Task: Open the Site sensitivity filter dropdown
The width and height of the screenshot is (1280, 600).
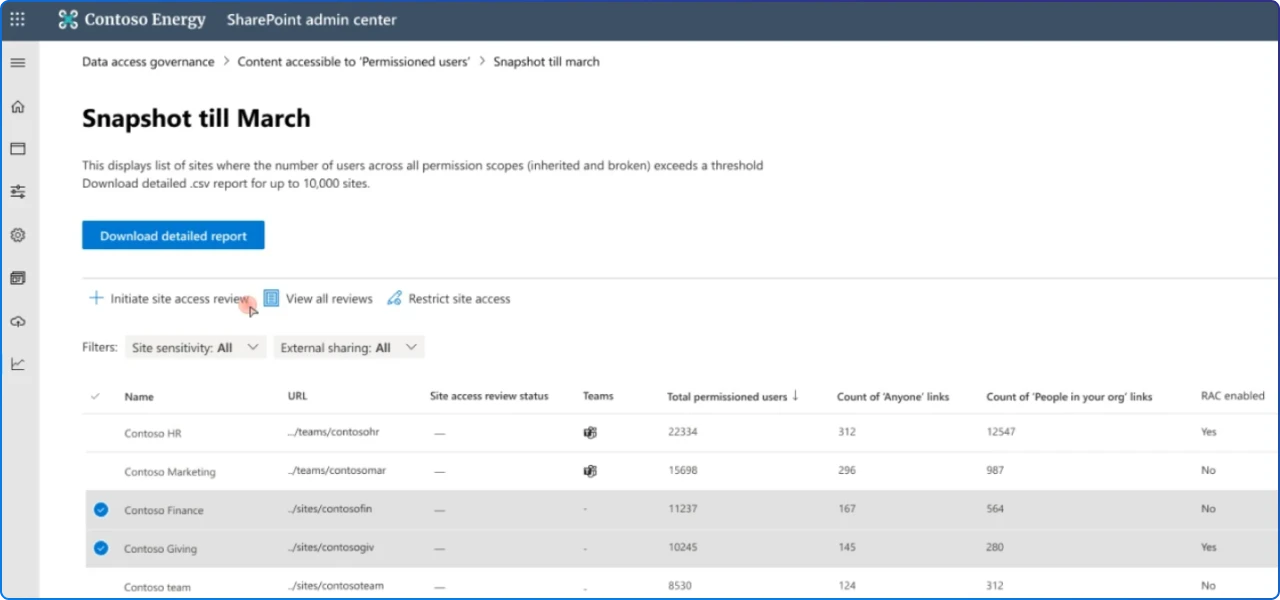Action: 195,347
